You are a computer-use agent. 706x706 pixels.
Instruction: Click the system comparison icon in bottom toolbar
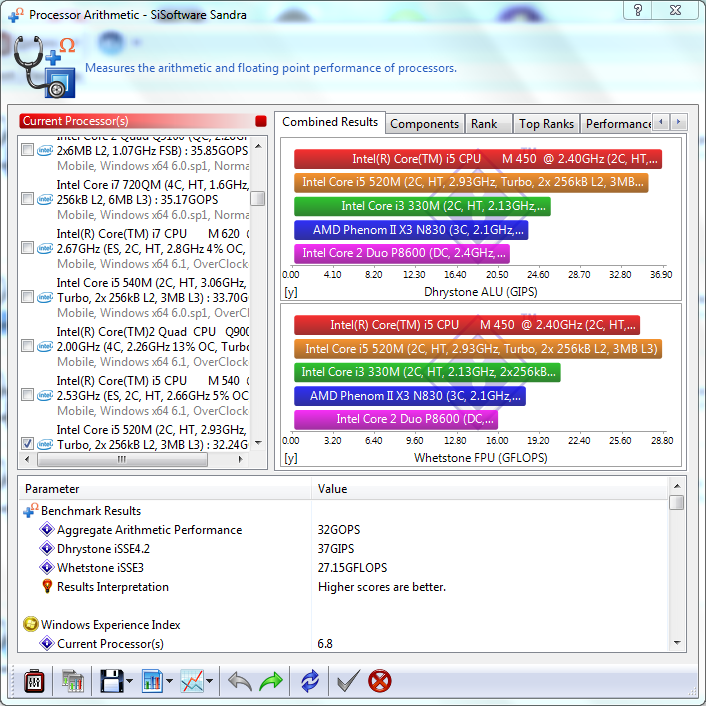tap(72, 681)
